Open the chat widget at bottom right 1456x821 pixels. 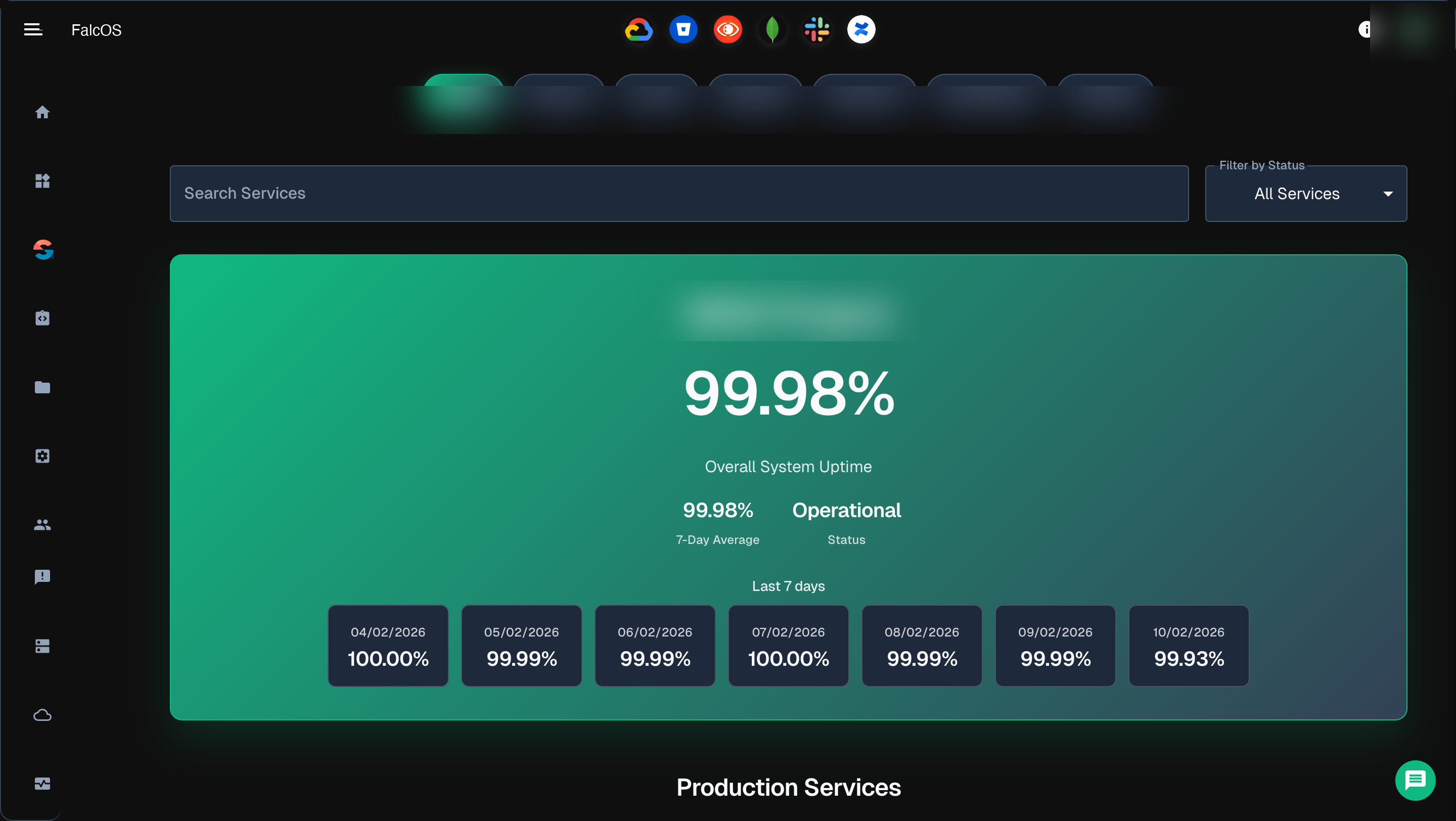coord(1416,781)
